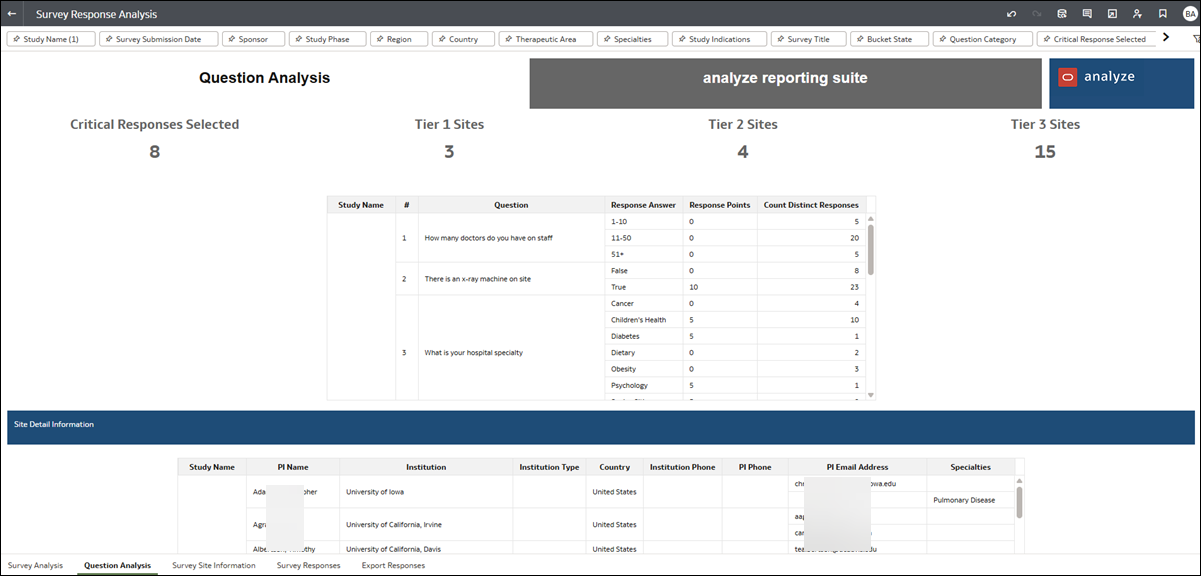Click the redo icon in the top toolbar
The width and height of the screenshot is (1201, 576).
(1037, 14)
